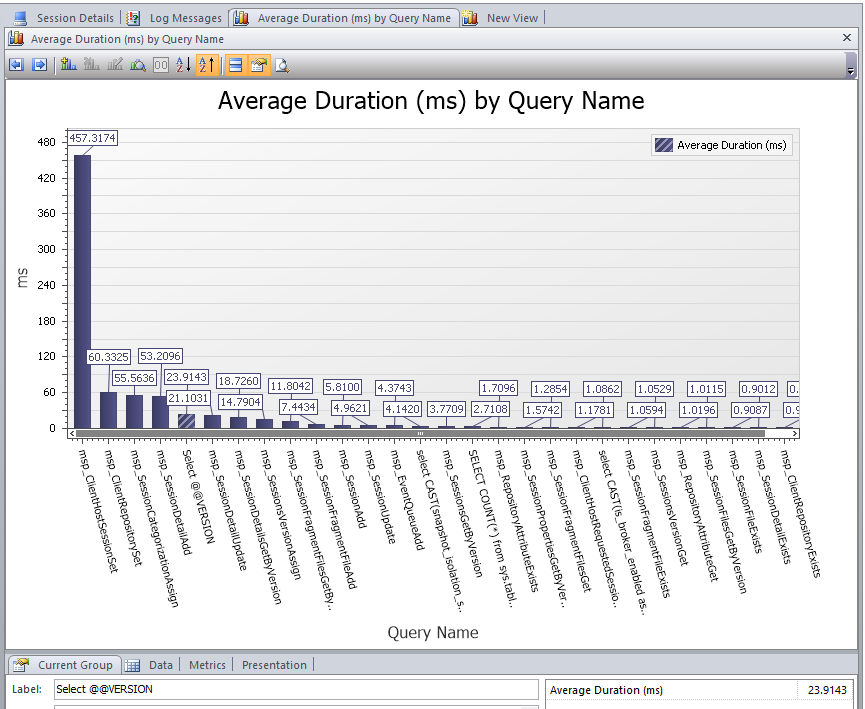Sort descending with A-Z down arrow

[184, 65]
